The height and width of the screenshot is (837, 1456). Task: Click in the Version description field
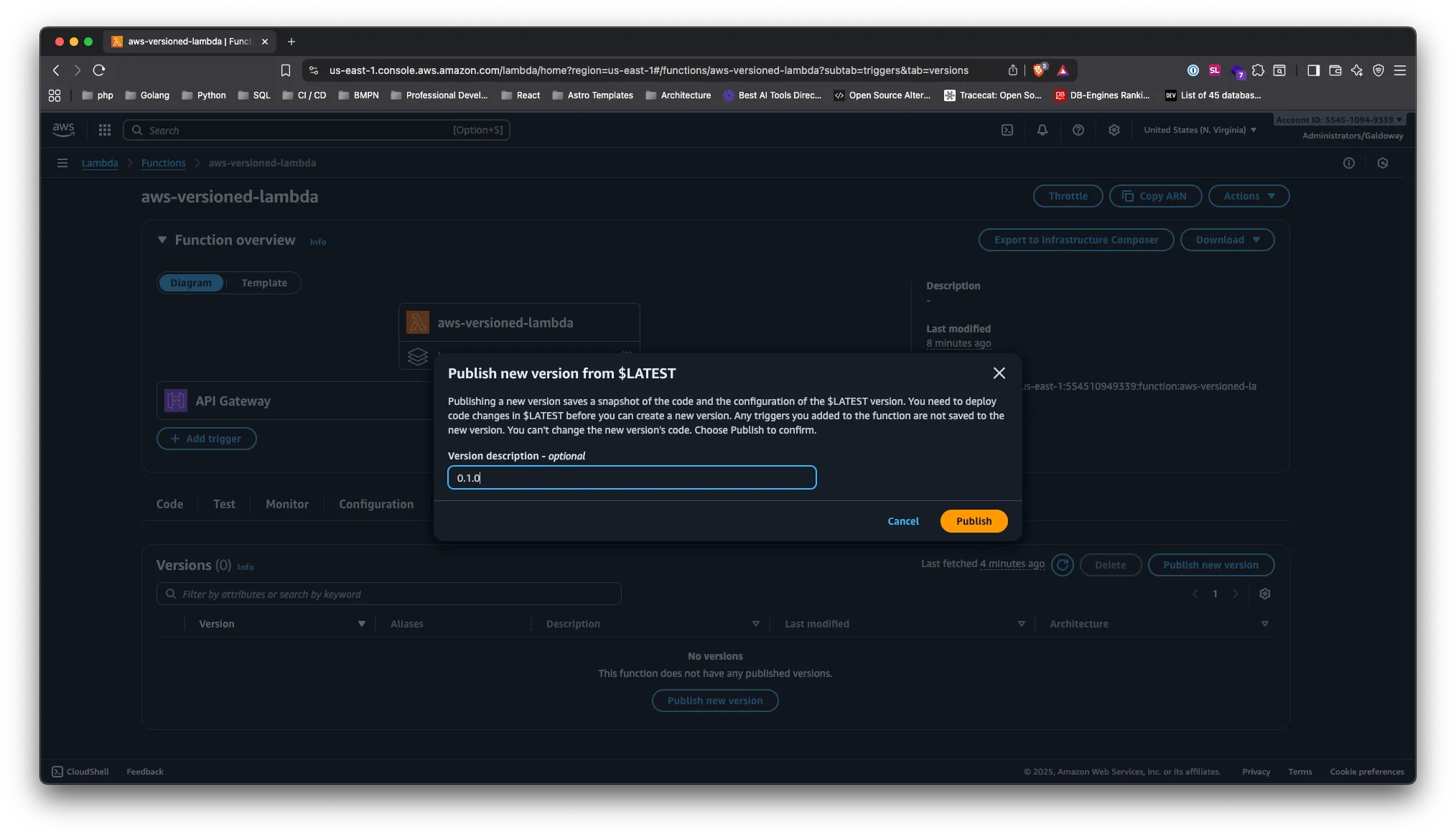coord(632,477)
